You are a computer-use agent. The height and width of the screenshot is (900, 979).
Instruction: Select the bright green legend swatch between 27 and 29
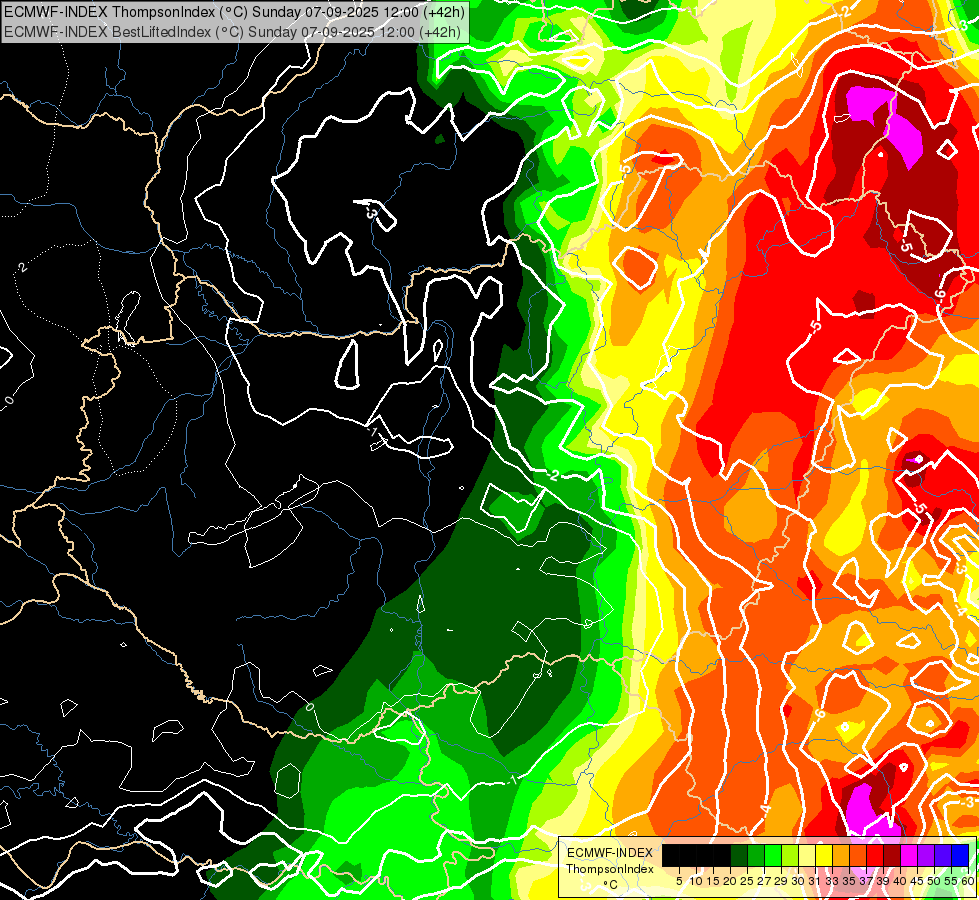(773, 855)
